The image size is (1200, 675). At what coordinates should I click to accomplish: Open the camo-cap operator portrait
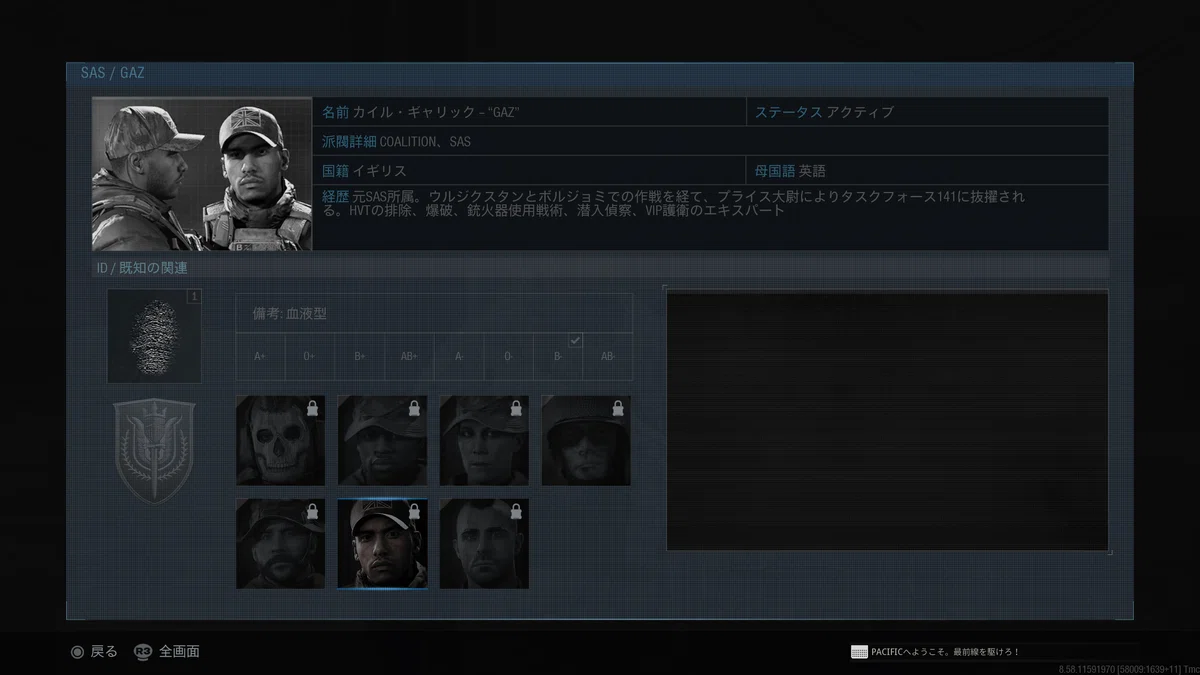pyautogui.click(x=382, y=440)
